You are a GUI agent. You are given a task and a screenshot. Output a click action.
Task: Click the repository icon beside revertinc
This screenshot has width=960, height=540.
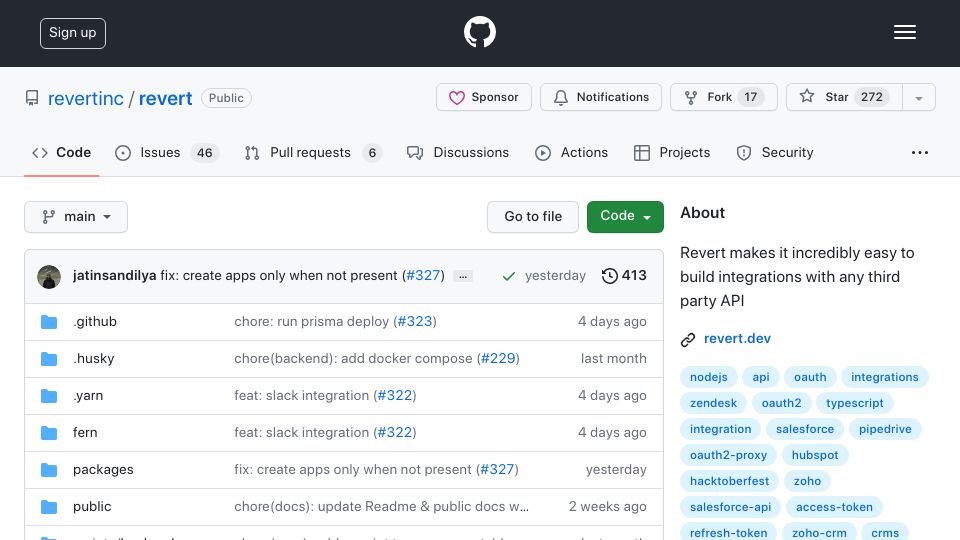coord(32,98)
